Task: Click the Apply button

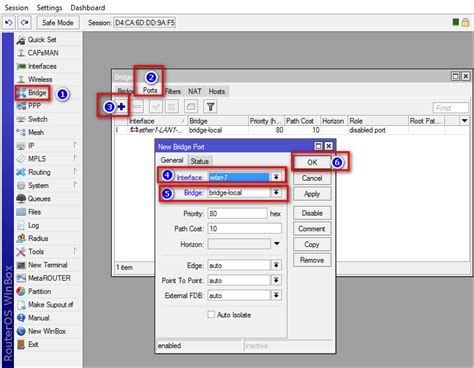Action: point(312,194)
